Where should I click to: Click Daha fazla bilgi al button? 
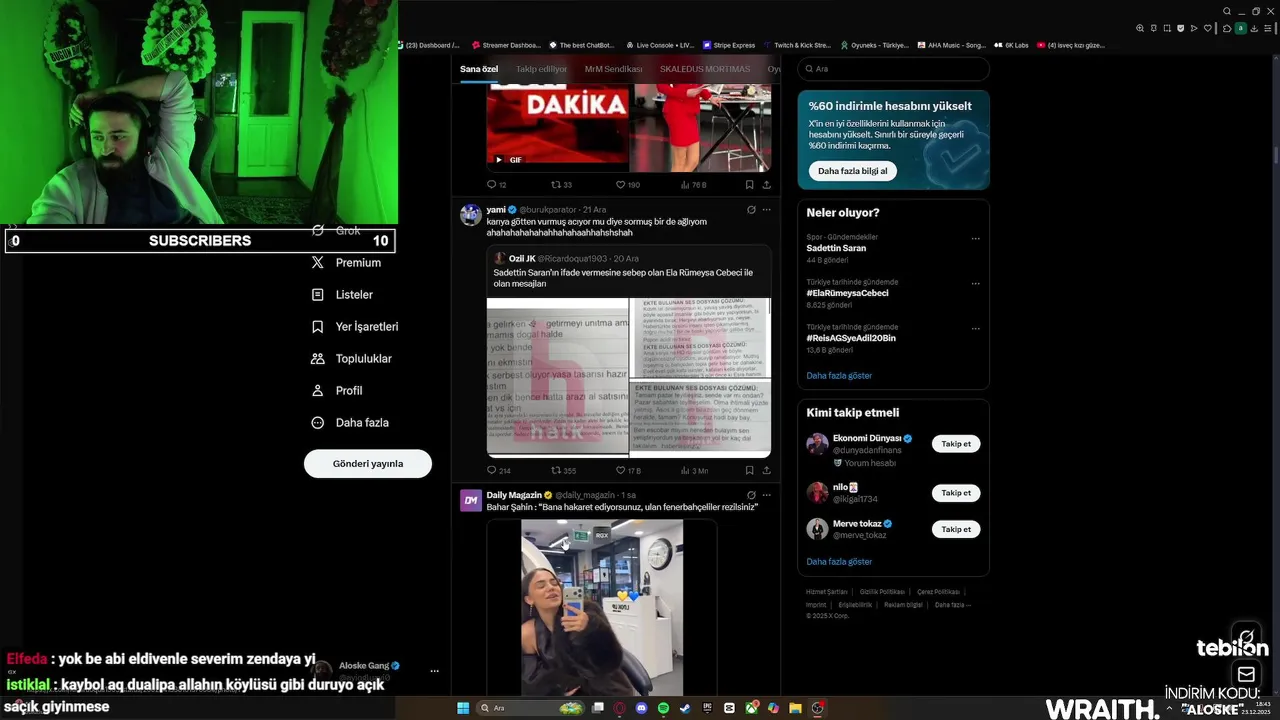click(853, 171)
